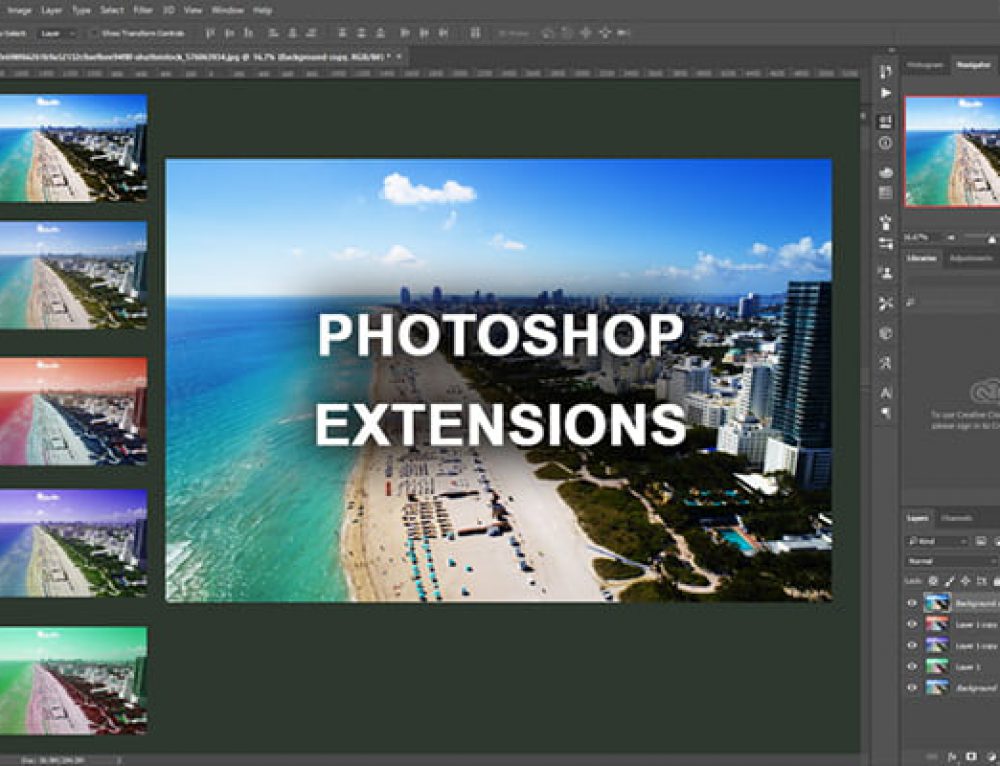The height and width of the screenshot is (766, 1000).
Task: Open the Layer menu
Action: point(52,10)
